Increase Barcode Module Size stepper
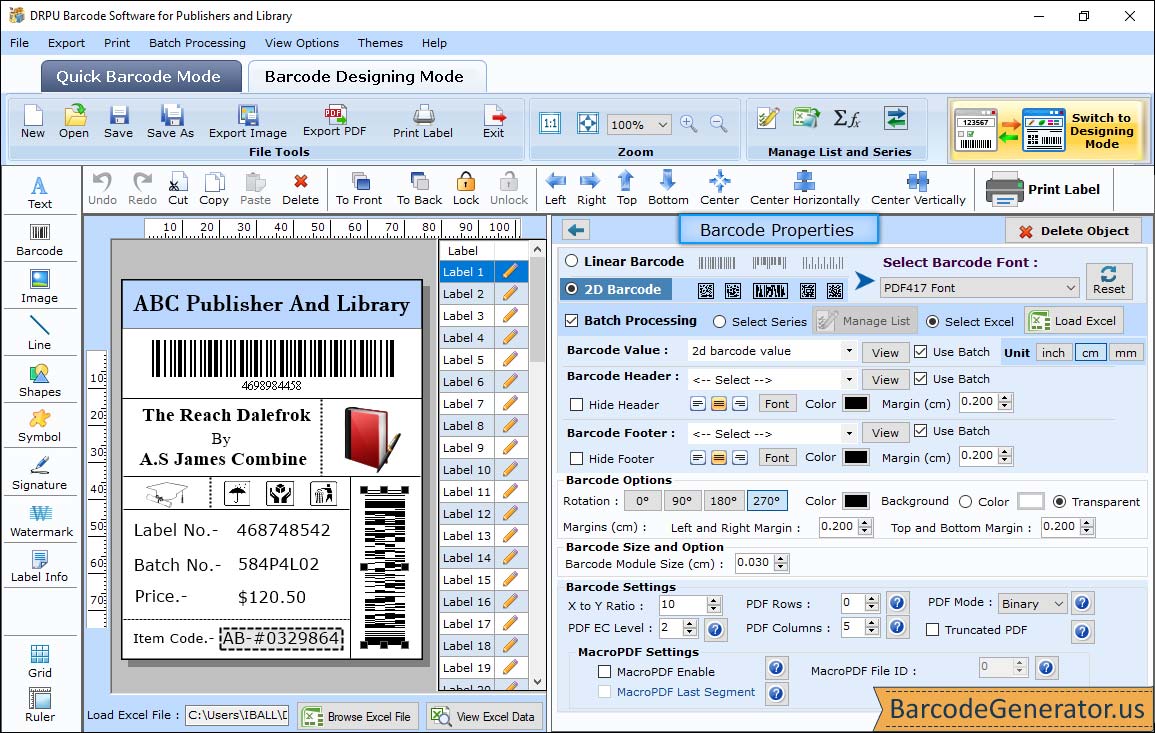 (x=781, y=558)
